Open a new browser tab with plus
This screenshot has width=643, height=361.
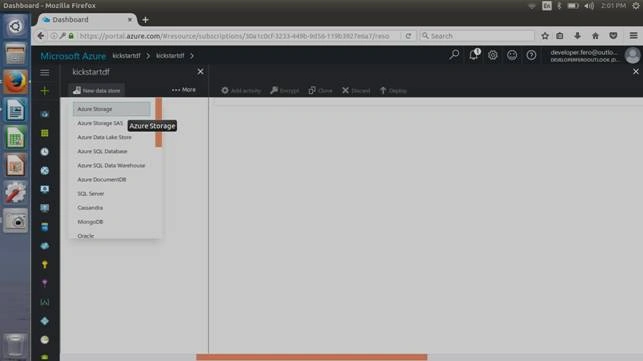point(145,20)
